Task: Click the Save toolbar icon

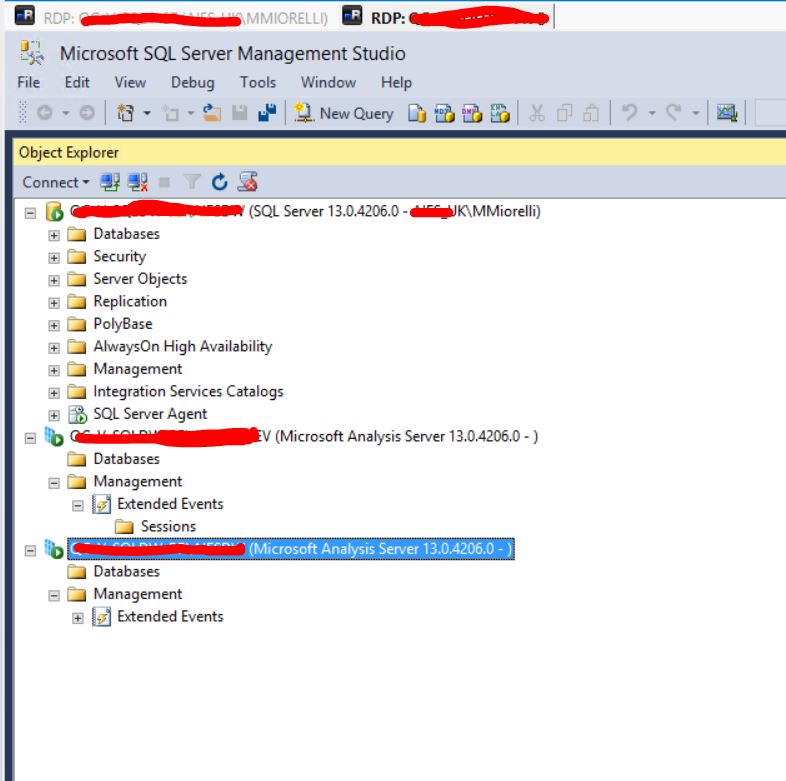Action: click(240, 113)
